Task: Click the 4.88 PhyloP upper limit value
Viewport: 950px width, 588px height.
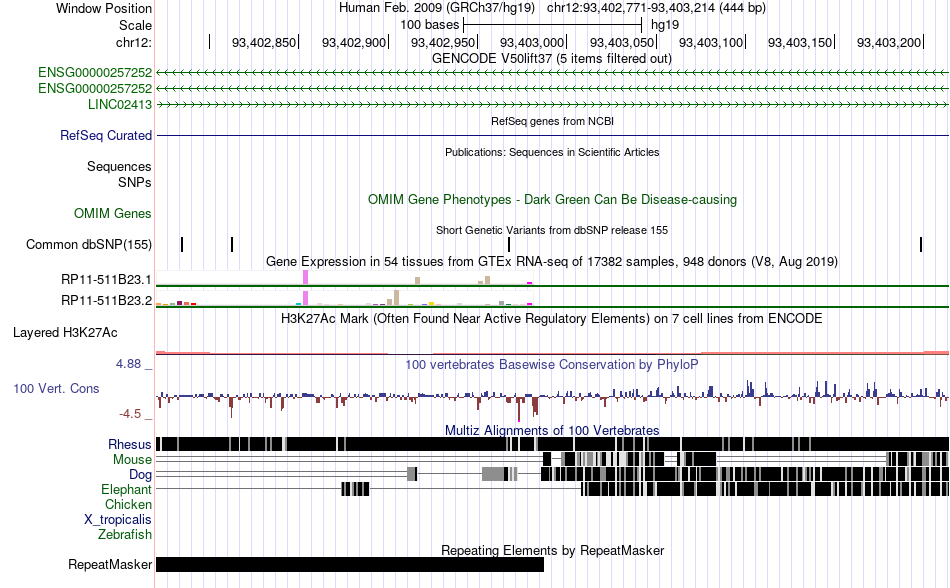Action: [x=128, y=364]
